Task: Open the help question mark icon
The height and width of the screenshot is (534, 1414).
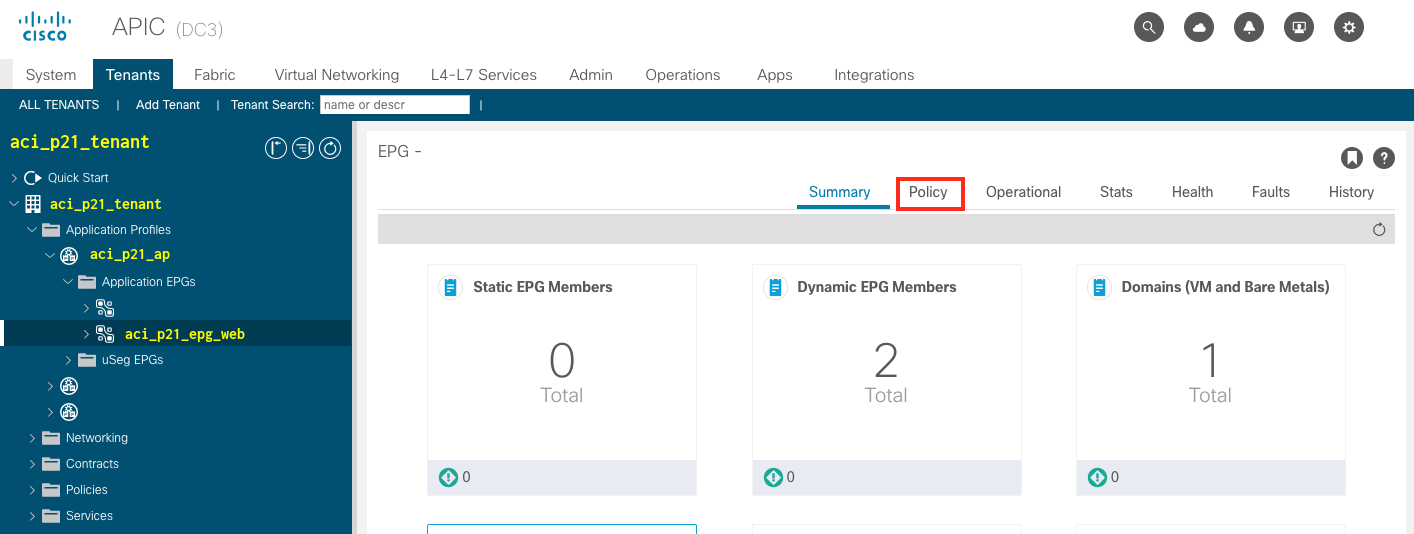Action: pos(1384,158)
